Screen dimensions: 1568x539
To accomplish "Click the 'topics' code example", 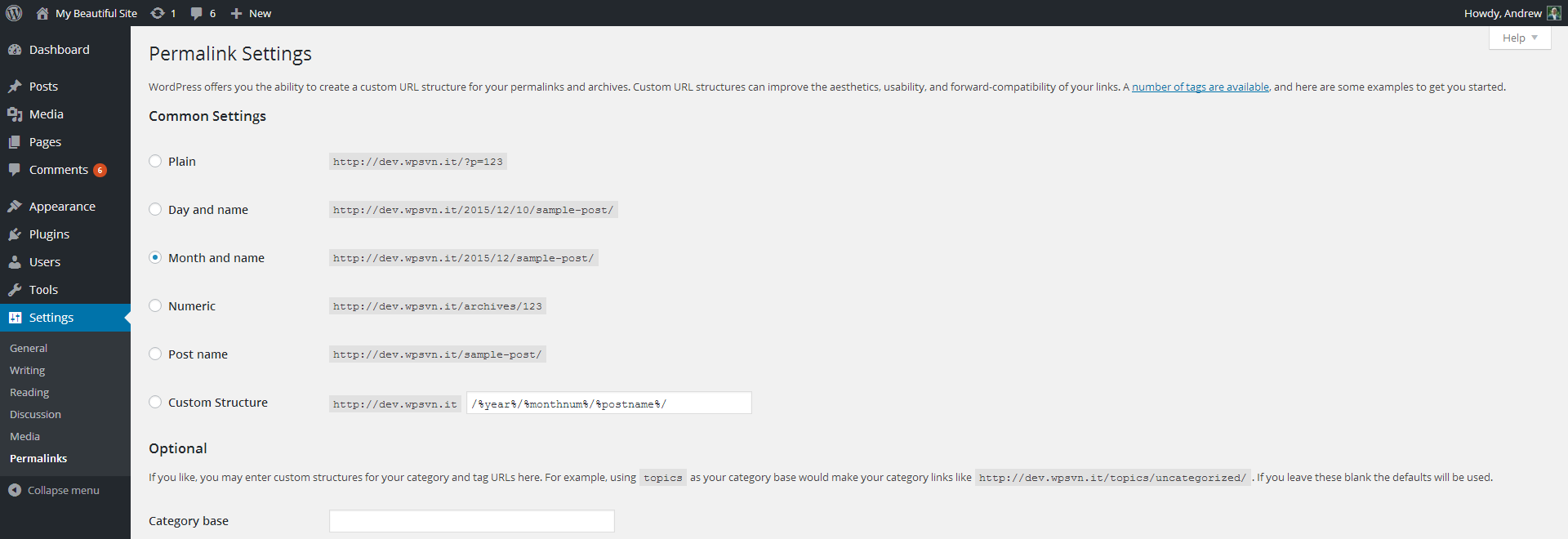I will coord(662,478).
